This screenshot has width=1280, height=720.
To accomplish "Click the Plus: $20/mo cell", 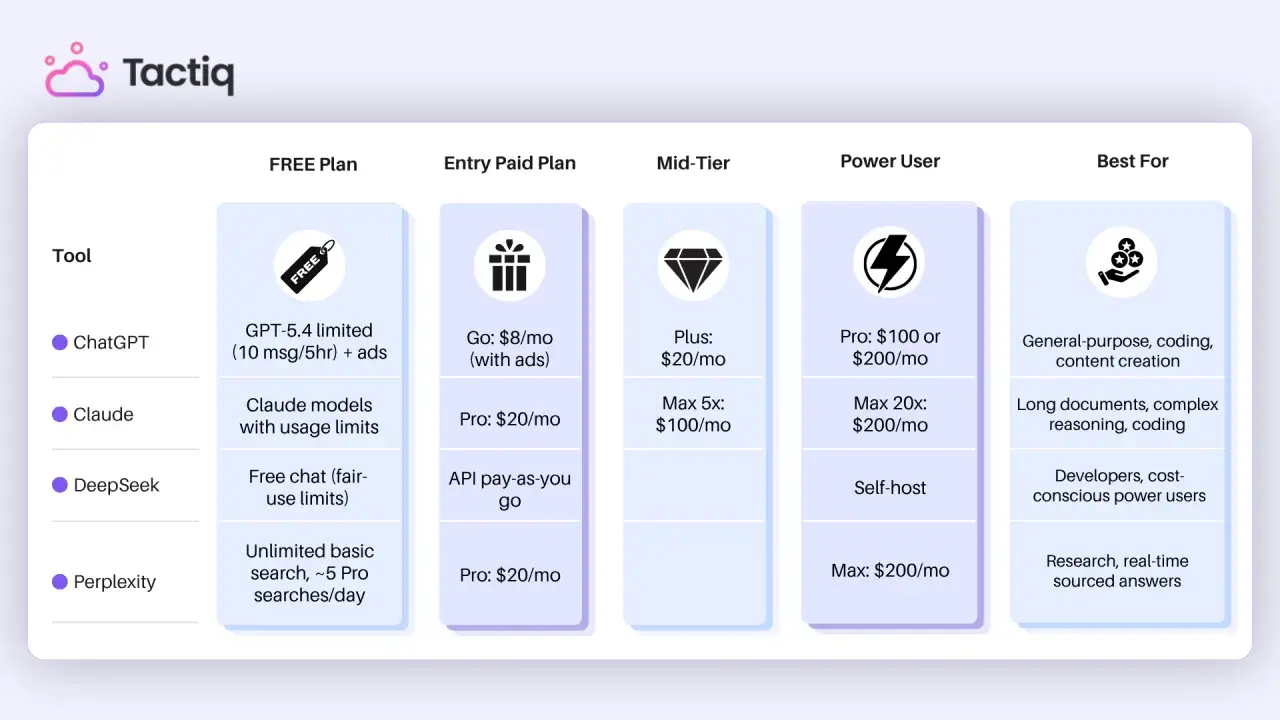I will point(693,348).
